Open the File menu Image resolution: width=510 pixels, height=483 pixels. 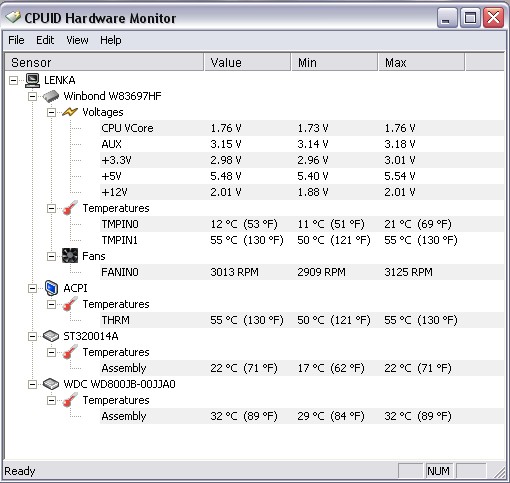(16, 40)
